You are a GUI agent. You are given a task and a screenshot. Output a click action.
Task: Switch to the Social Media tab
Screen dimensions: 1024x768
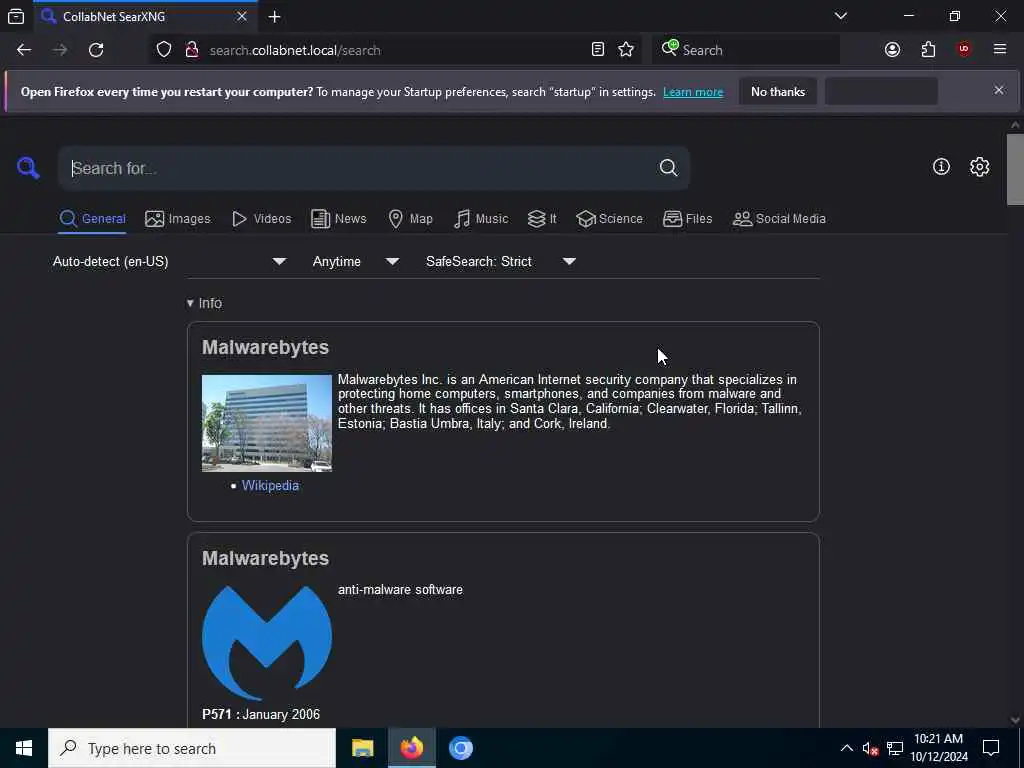[x=779, y=219]
